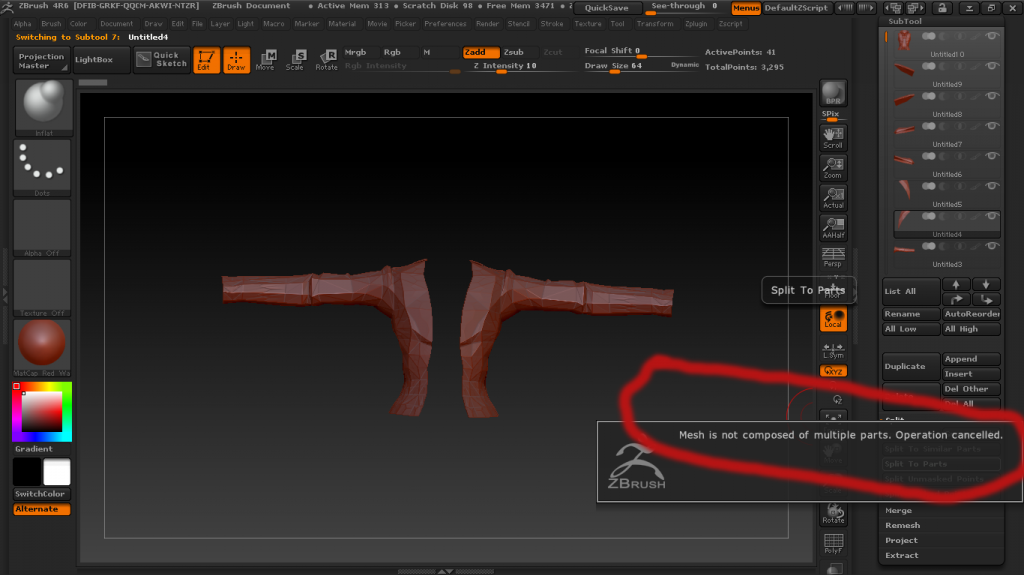Click the AutoReorder button
The image size is (1024, 575).
pyautogui.click(x=971, y=314)
